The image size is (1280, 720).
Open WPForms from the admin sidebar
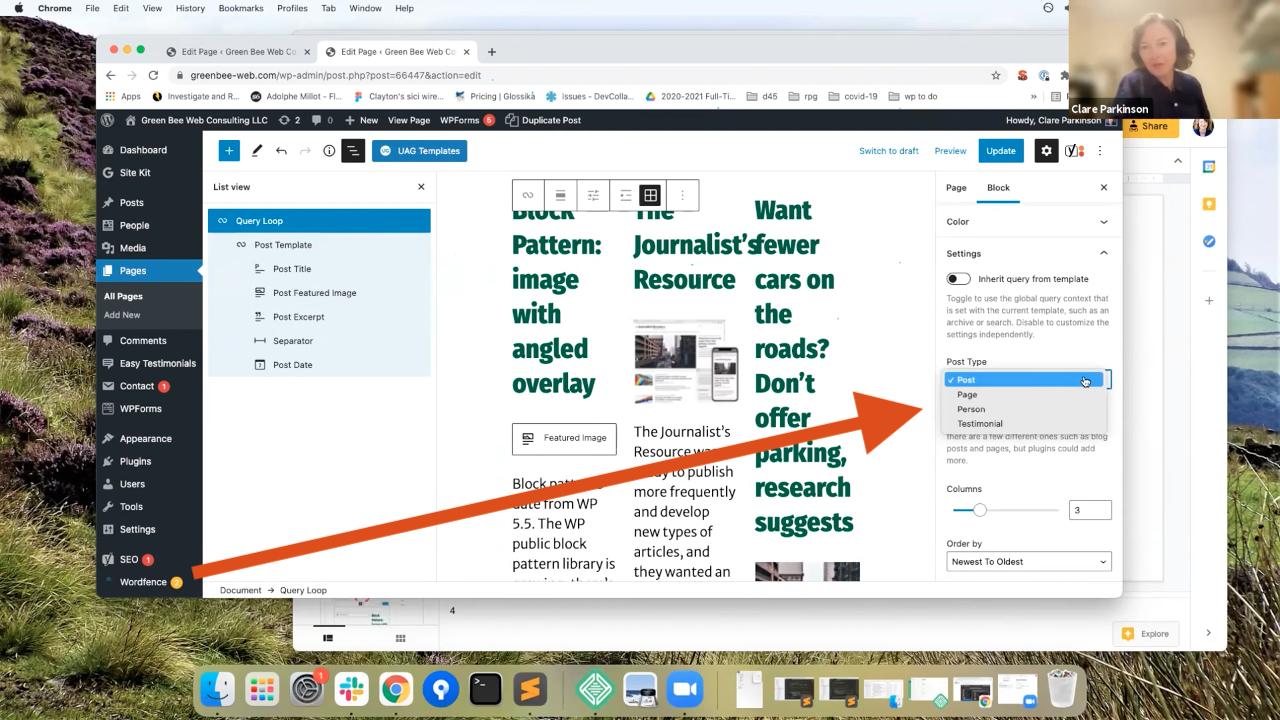(142, 408)
